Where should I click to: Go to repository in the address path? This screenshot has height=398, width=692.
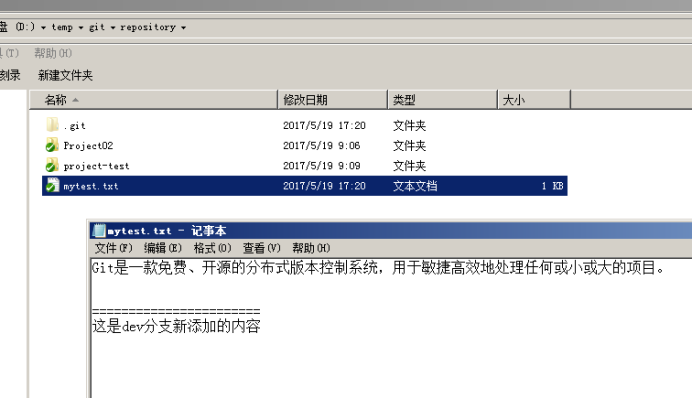[147, 27]
